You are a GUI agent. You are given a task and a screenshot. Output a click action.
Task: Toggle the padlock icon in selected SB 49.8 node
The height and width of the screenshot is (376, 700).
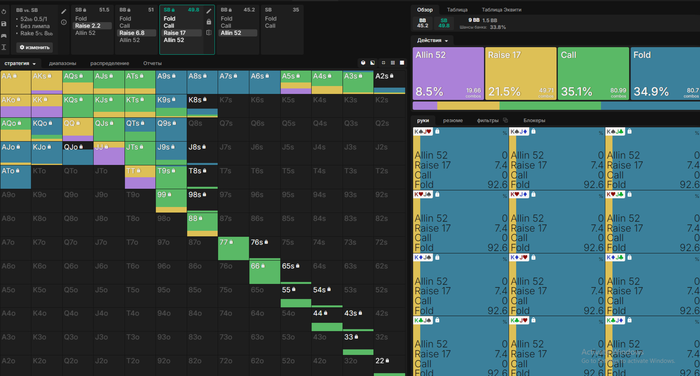[x=208, y=22]
